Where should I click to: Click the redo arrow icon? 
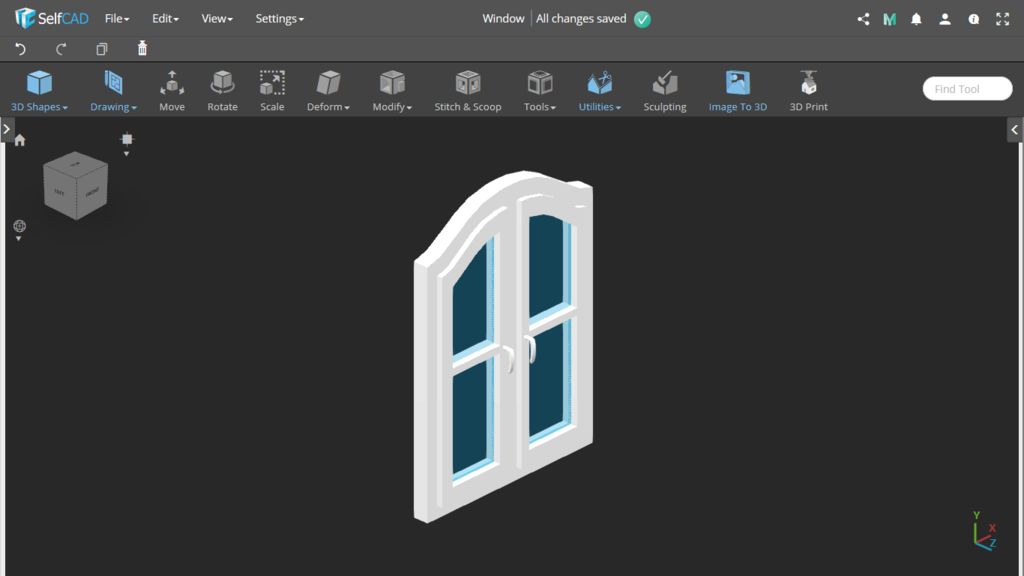click(61, 49)
